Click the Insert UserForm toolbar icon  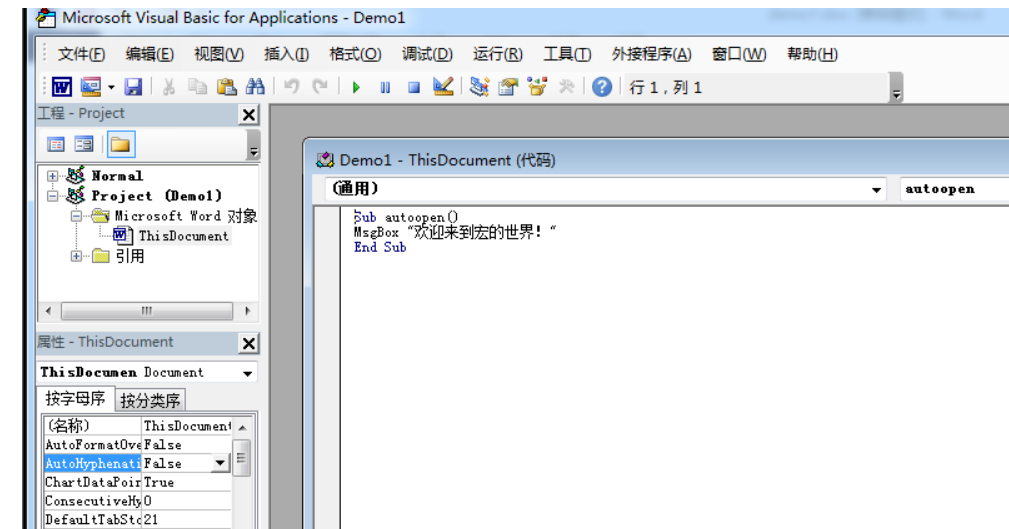(x=91, y=87)
